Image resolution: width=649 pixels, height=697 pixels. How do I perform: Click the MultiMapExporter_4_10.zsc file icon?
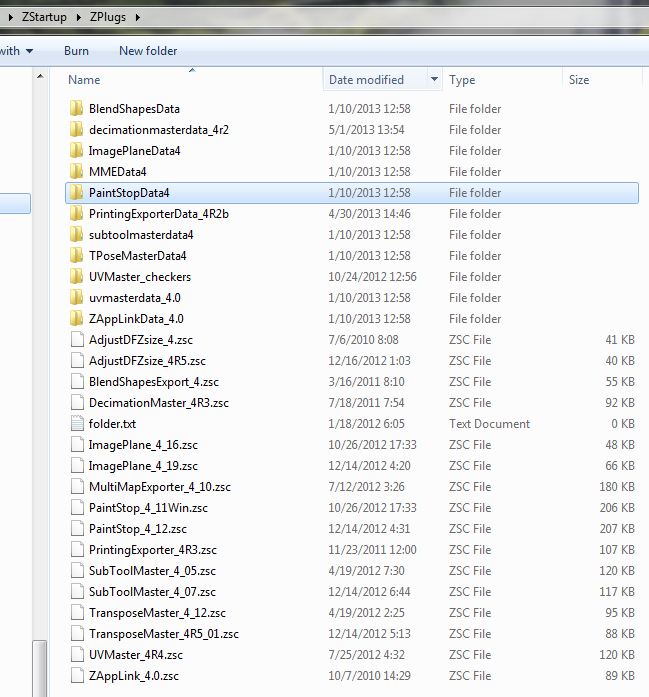pos(77,486)
